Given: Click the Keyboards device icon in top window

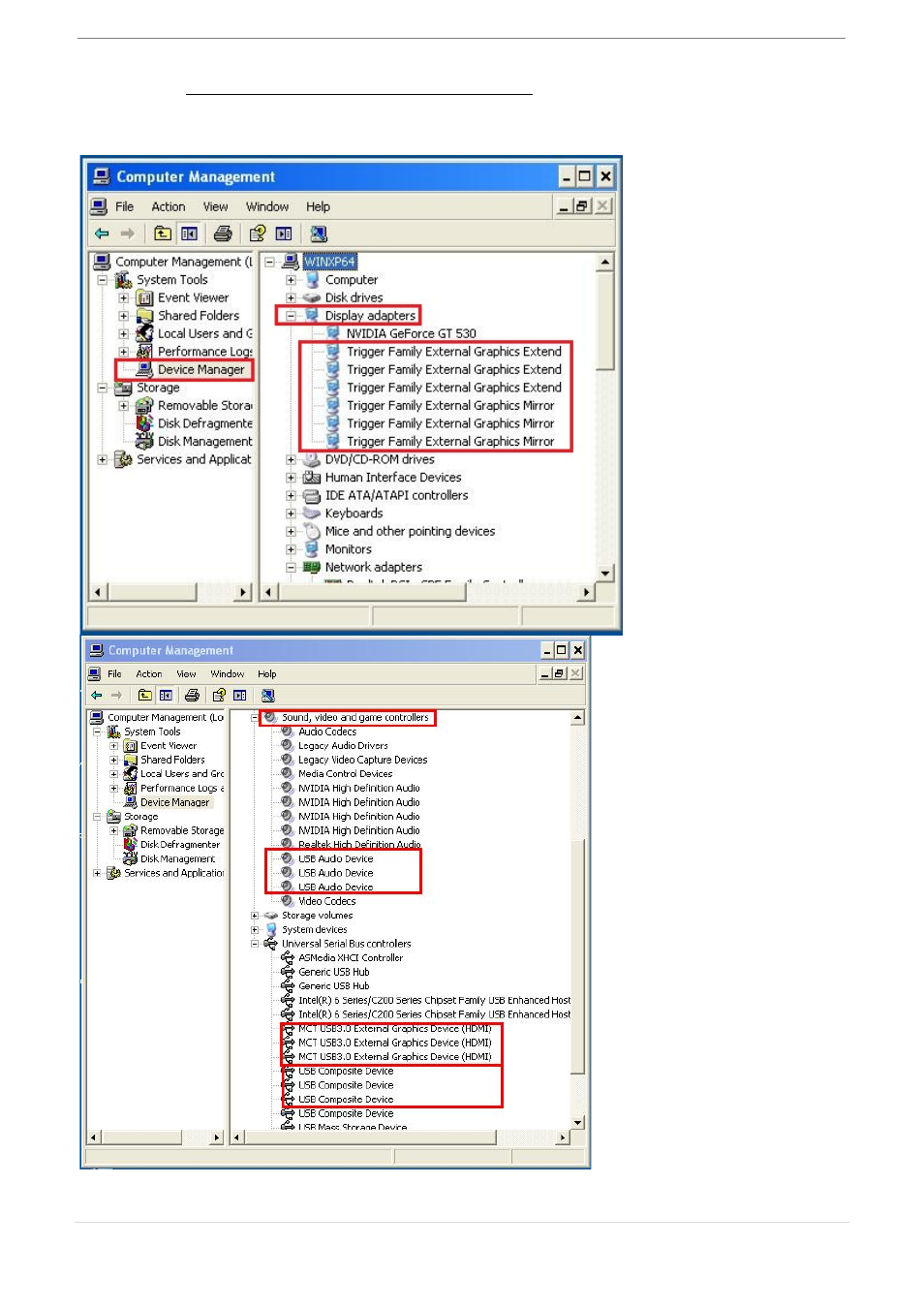Looking at the screenshot, I should pos(312,514).
